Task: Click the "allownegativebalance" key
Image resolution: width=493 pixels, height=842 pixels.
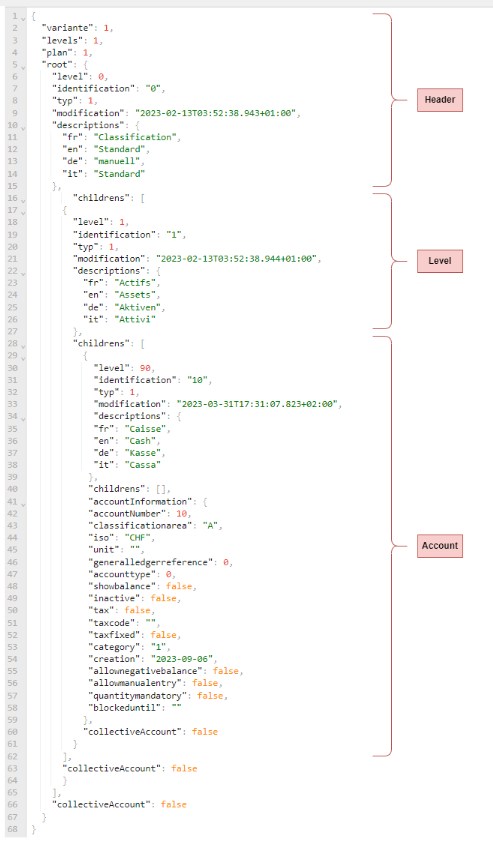Action: (x=148, y=671)
